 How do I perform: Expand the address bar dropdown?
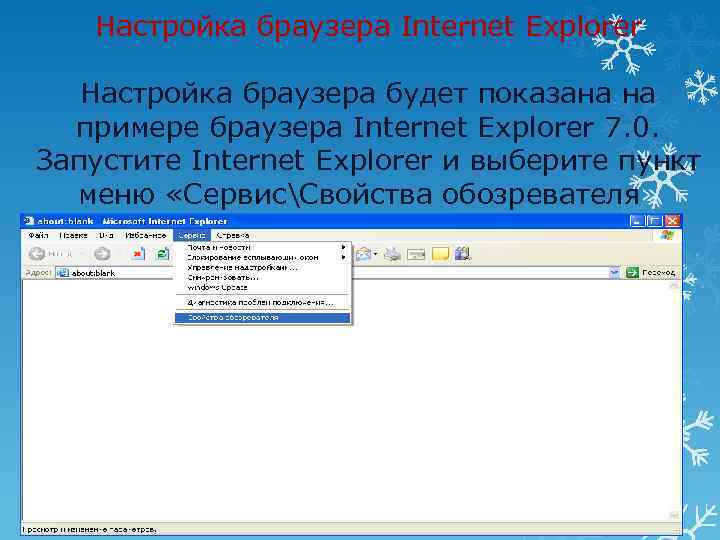614,273
